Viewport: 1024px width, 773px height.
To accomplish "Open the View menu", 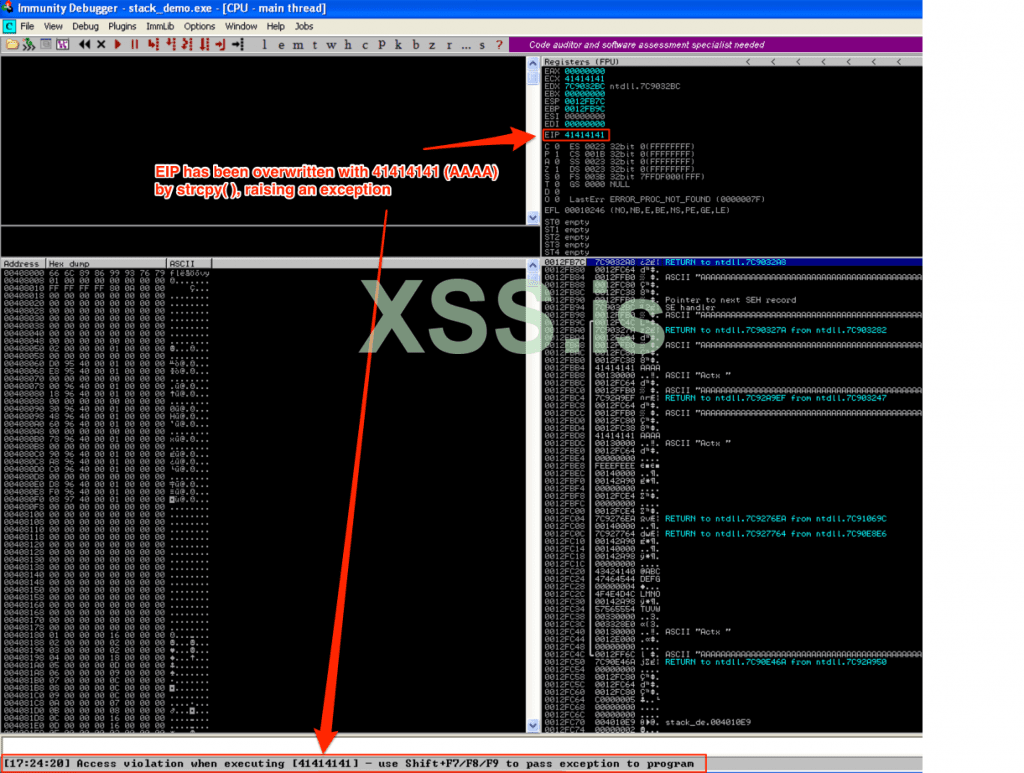I will 53,26.
